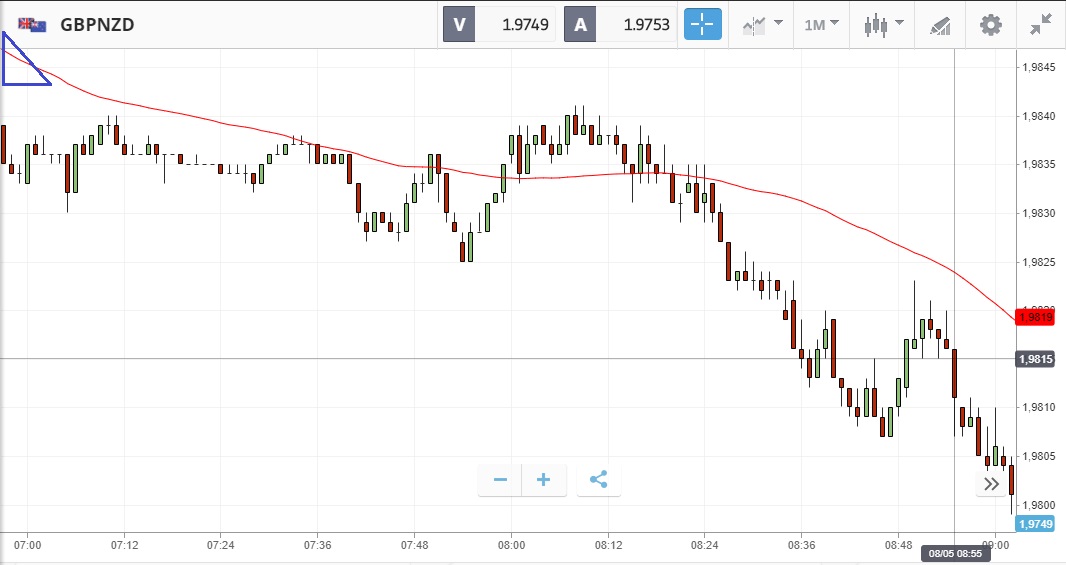Share the chart via share icon
The width and height of the screenshot is (1066, 565).
tap(598, 480)
